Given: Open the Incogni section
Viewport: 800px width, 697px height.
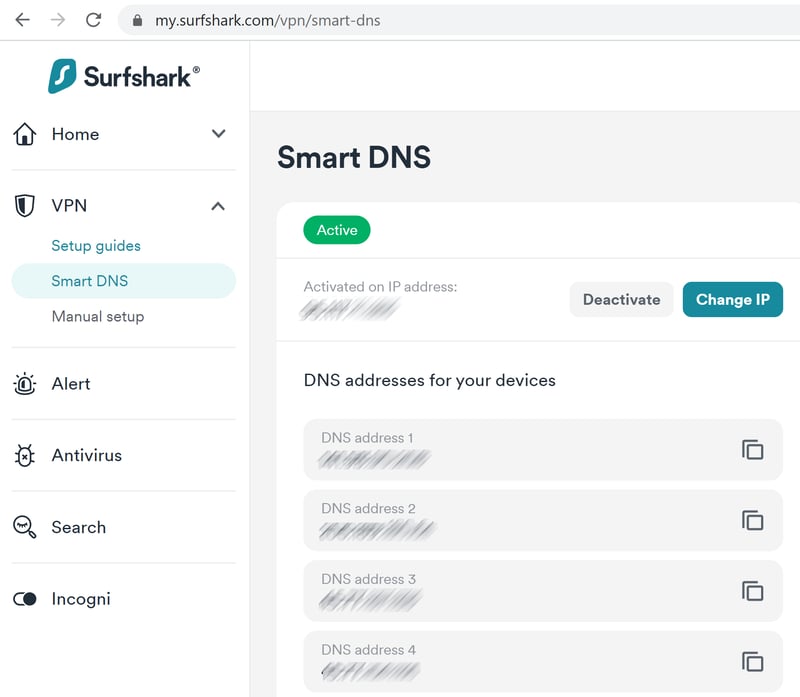Looking at the screenshot, I should tap(81, 599).
